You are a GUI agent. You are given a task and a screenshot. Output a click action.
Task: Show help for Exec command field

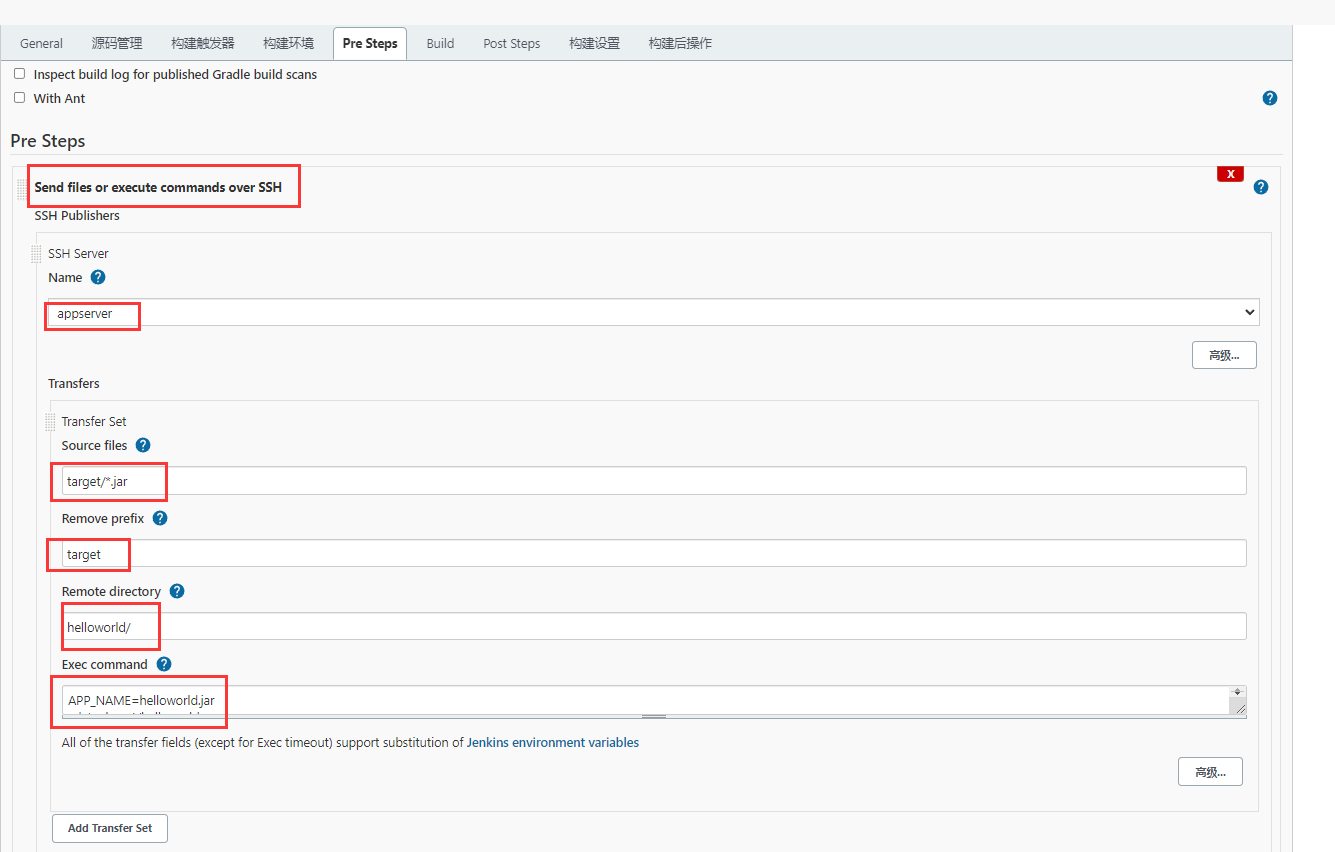164,664
